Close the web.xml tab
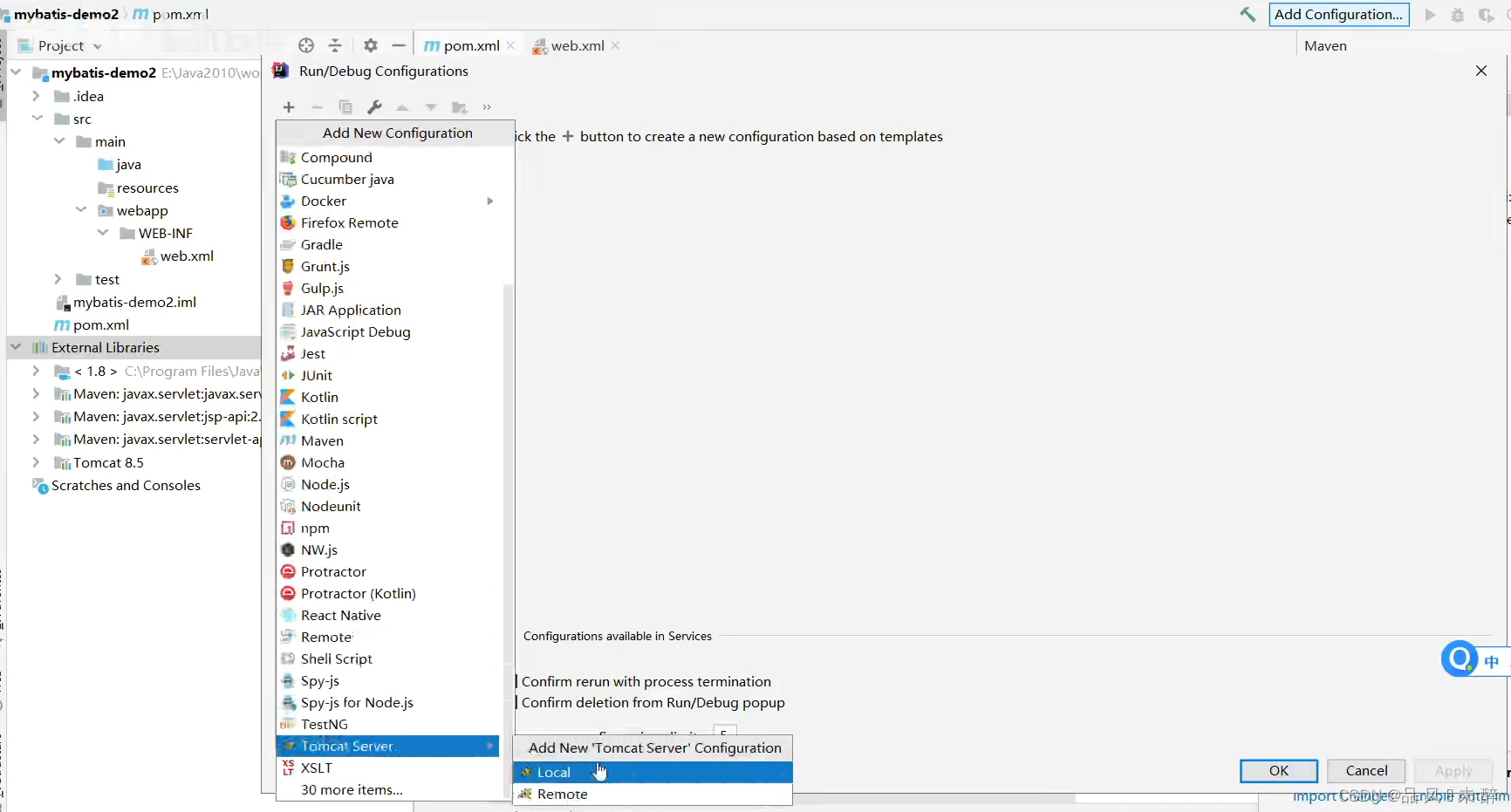Screen dimensions: 1511x812 [615, 45]
